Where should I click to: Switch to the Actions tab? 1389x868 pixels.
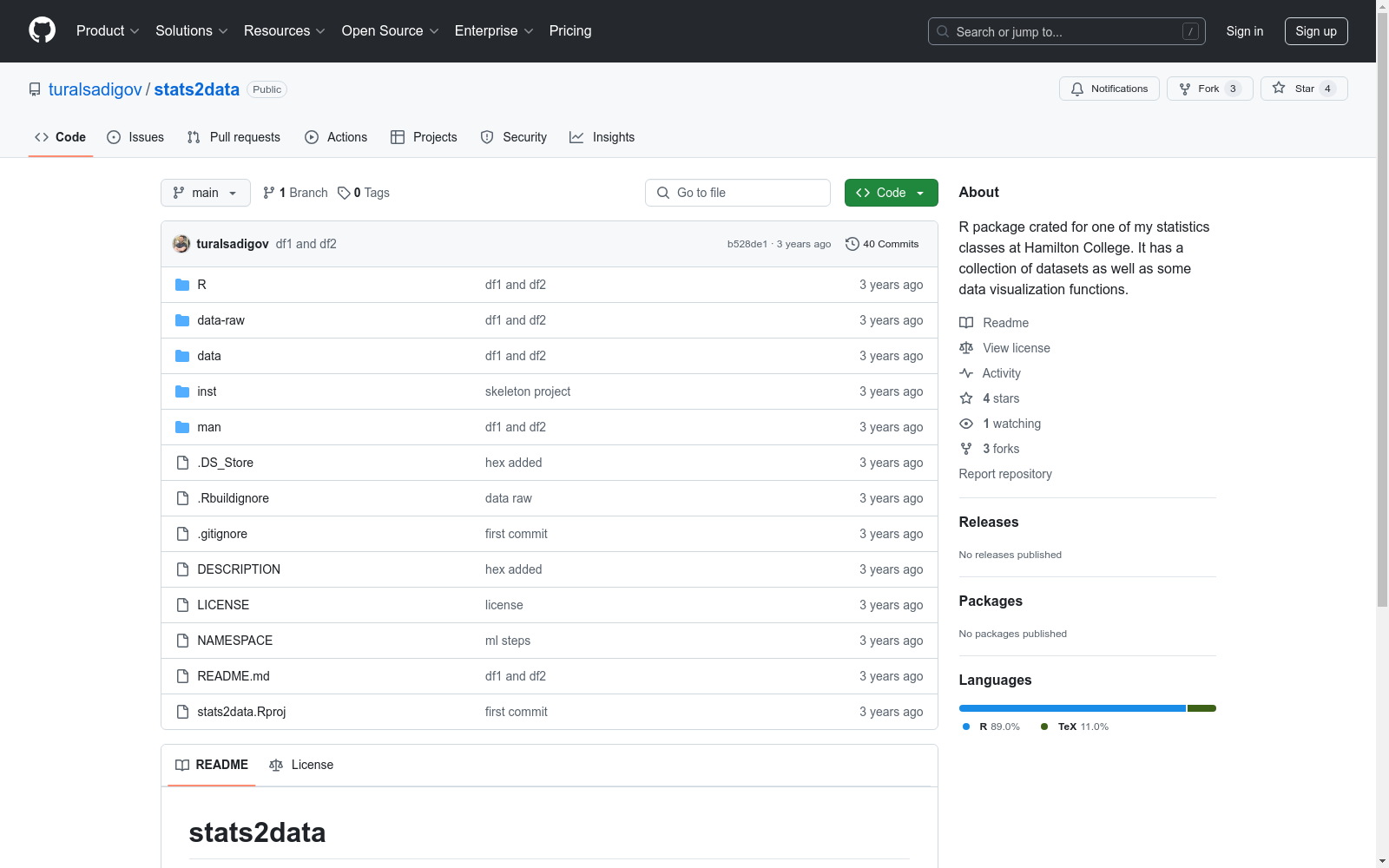tap(336, 137)
